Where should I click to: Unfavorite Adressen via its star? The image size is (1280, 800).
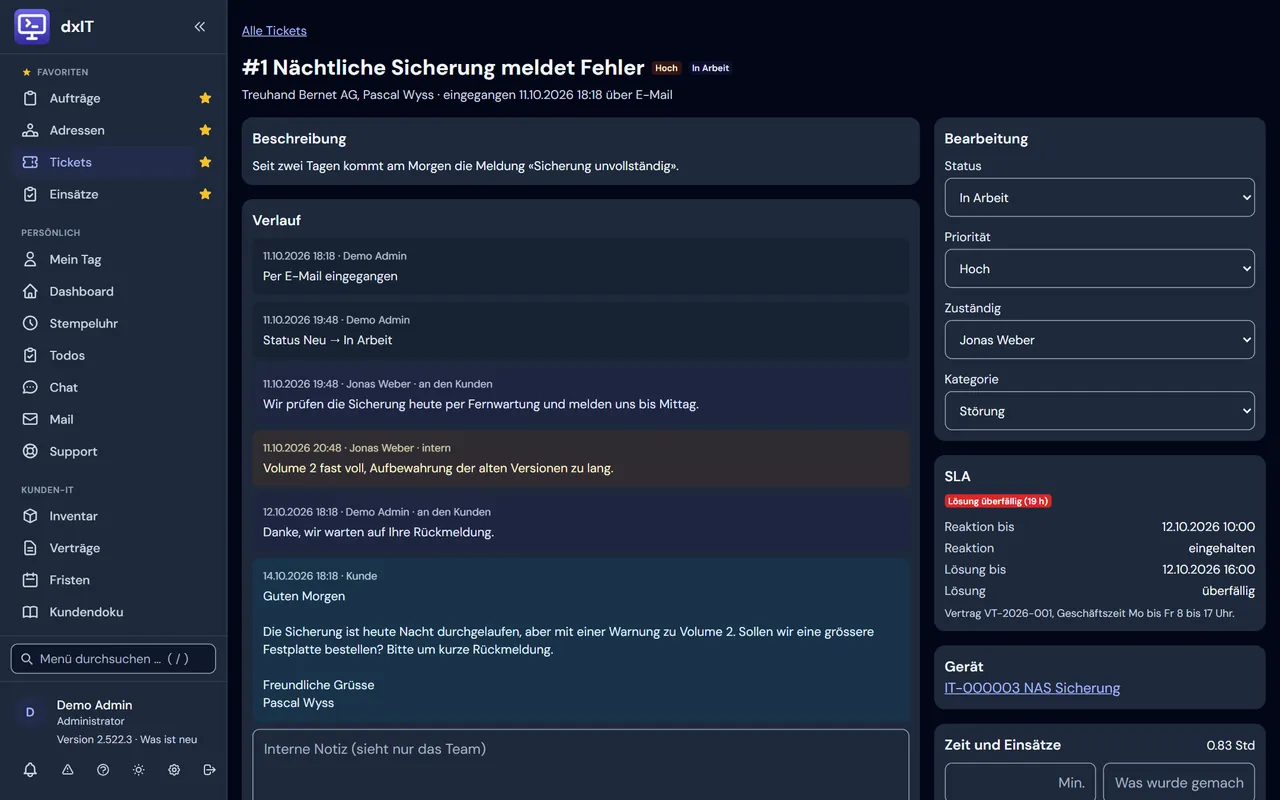click(205, 130)
